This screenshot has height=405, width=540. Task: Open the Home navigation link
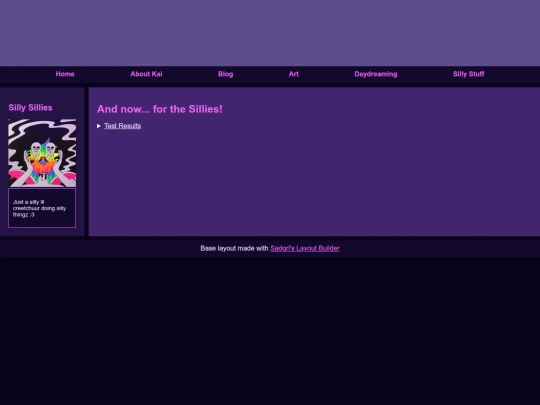pyautogui.click(x=65, y=74)
